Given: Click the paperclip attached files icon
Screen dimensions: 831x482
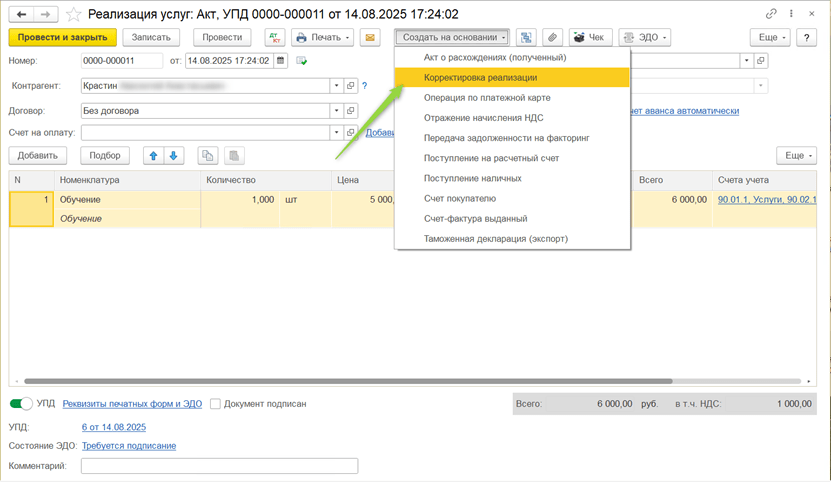Looking at the screenshot, I should pyautogui.click(x=552, y=38).
